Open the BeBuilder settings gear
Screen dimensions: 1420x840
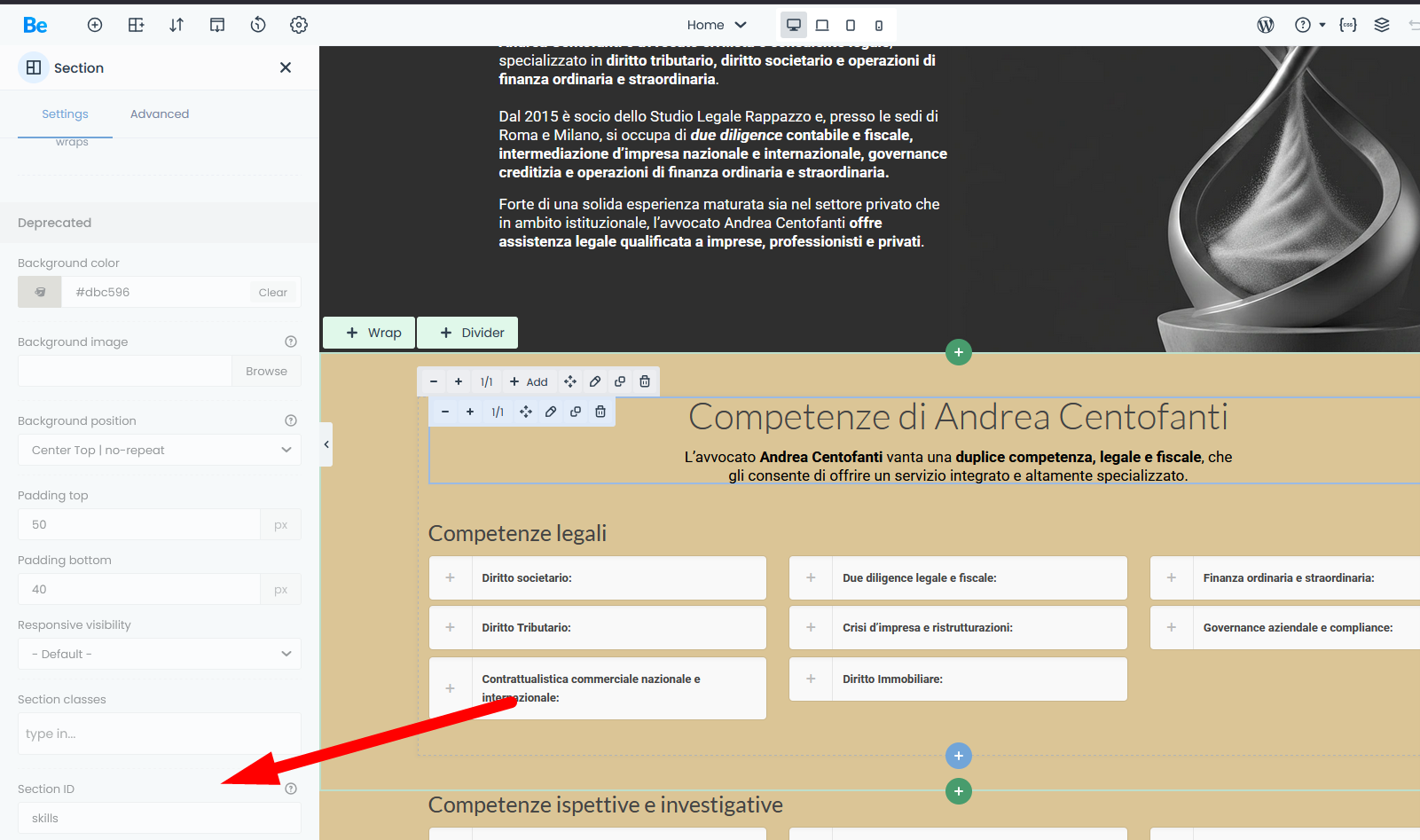pyautogui.click(x=299, y=25)
